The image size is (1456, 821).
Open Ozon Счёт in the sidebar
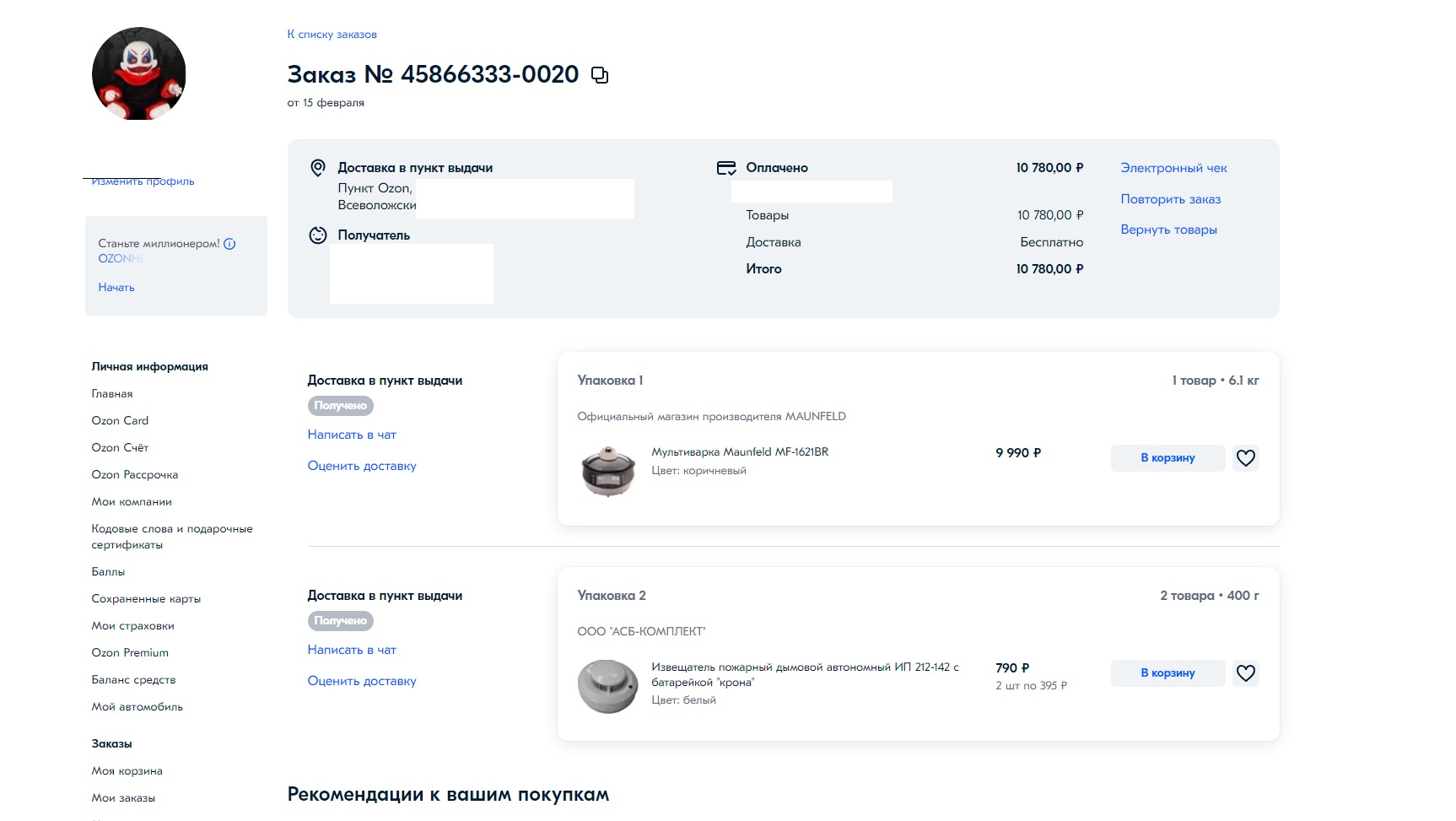coord(120,448)
